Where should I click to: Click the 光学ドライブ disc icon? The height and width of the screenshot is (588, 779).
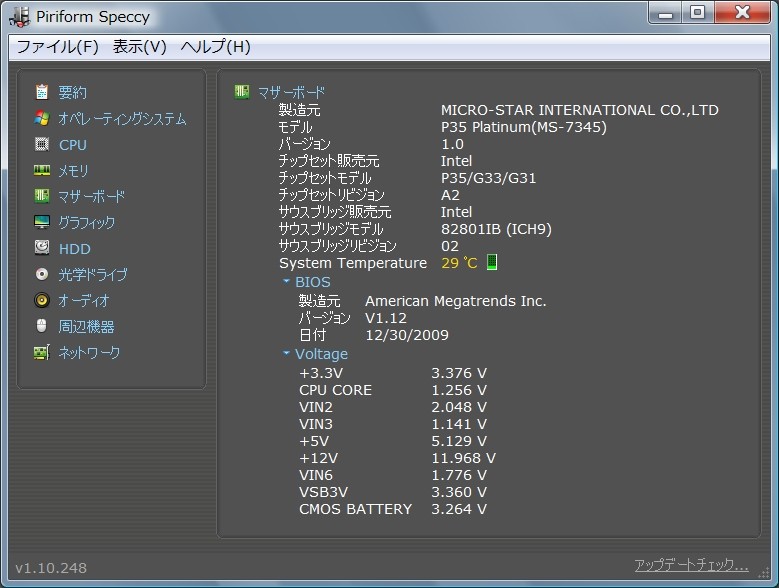tap(42, 274)
